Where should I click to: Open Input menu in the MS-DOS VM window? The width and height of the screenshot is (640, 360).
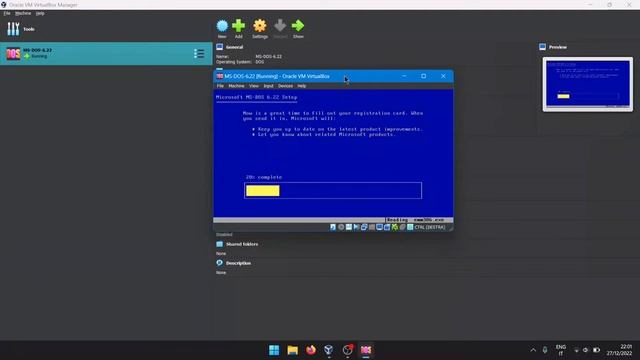click(269, 86)
